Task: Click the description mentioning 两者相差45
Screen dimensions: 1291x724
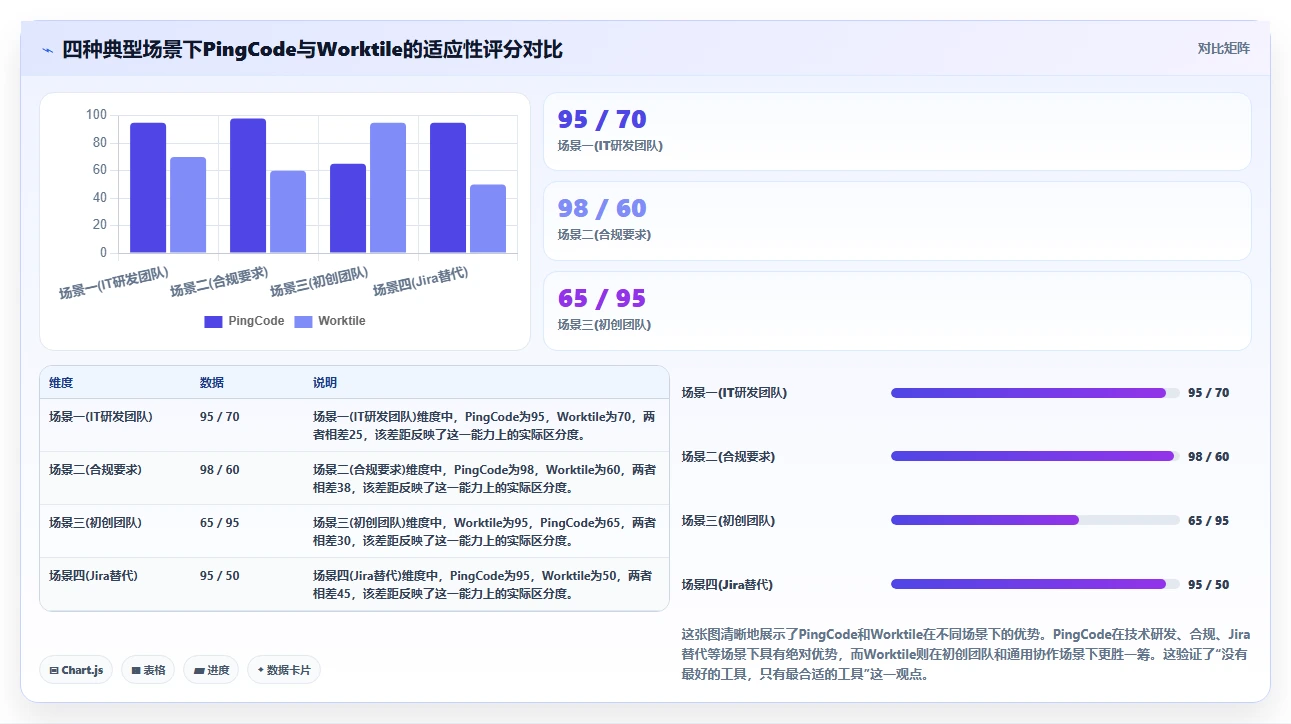Action: coord(485,585)
